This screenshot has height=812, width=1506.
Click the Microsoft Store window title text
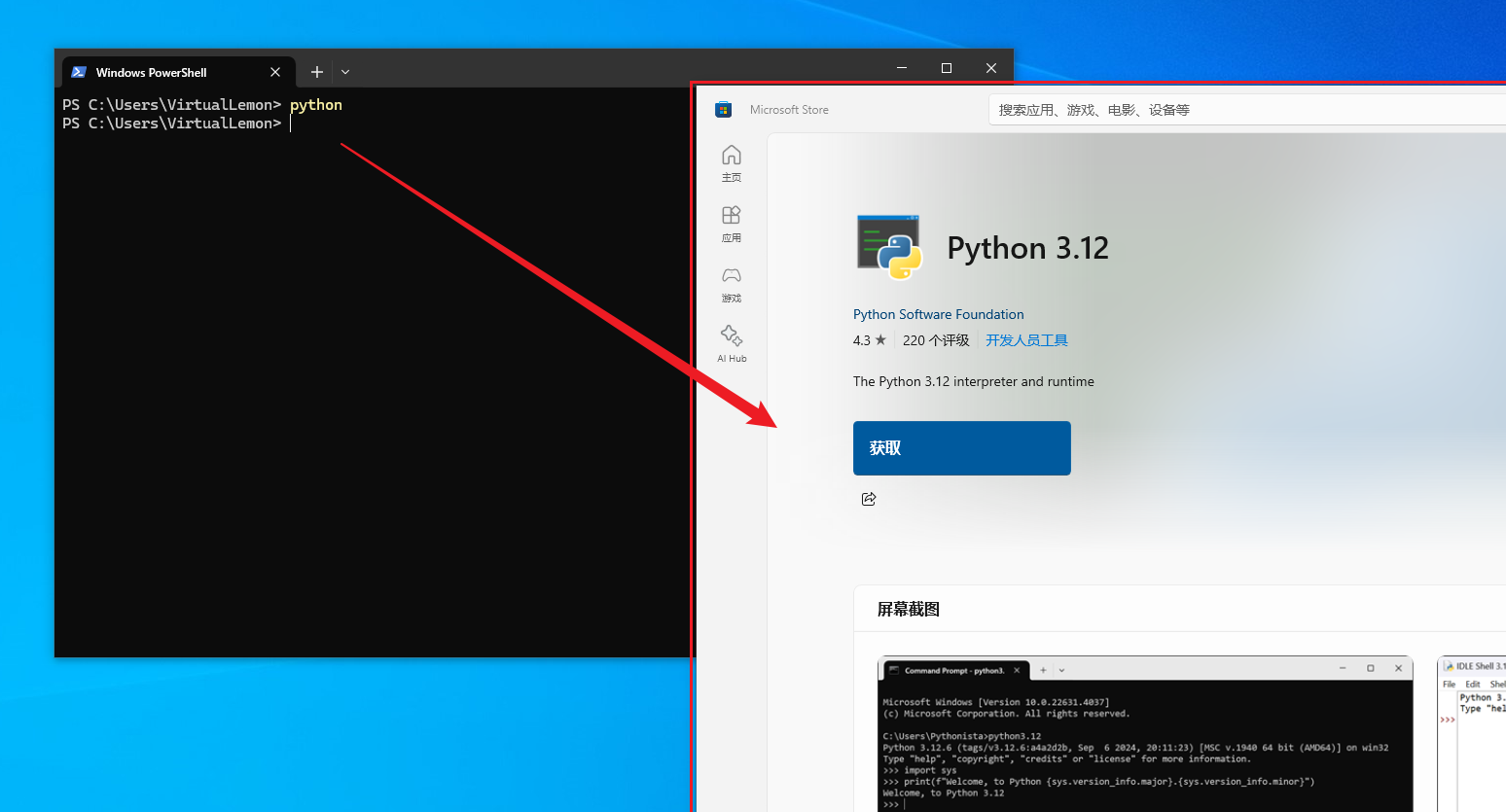click(x=789, y=110)
